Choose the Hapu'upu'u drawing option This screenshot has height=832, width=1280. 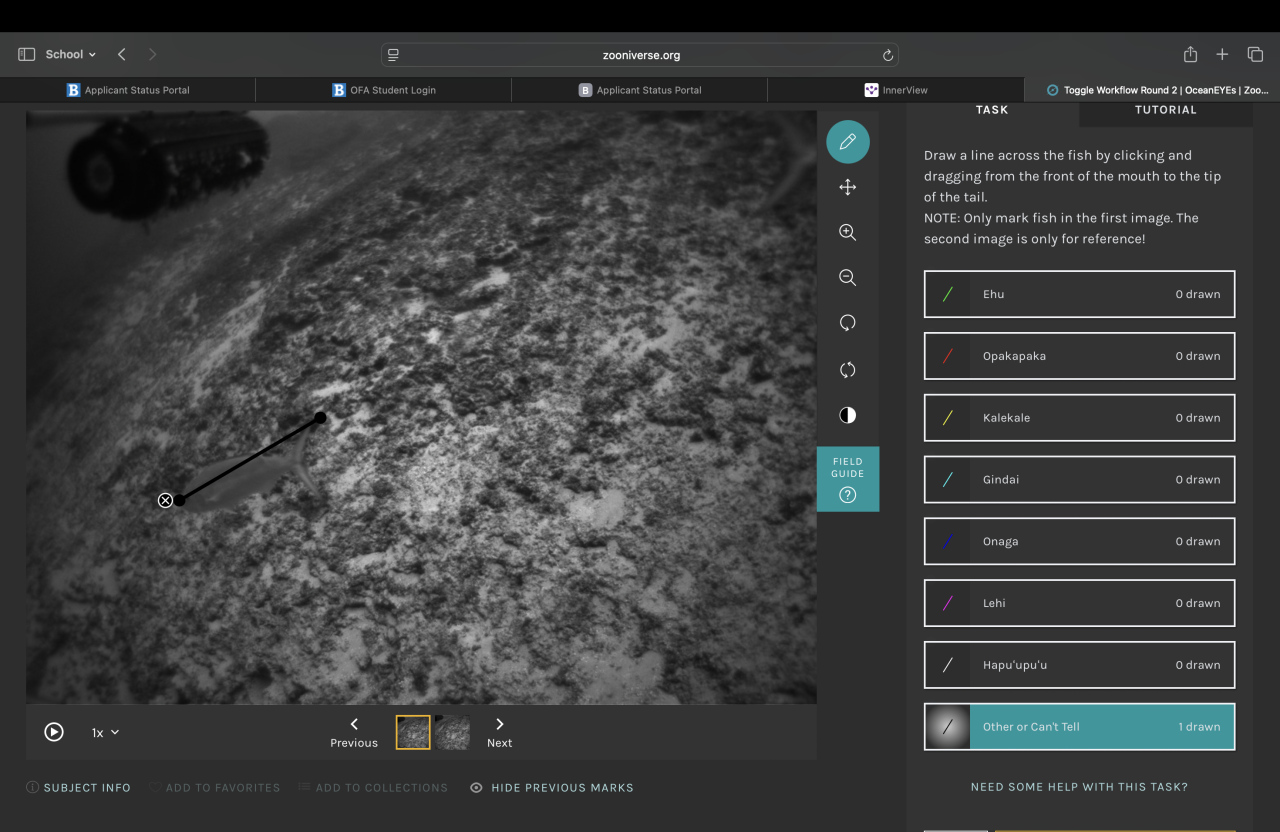[x=1079, y=665]
